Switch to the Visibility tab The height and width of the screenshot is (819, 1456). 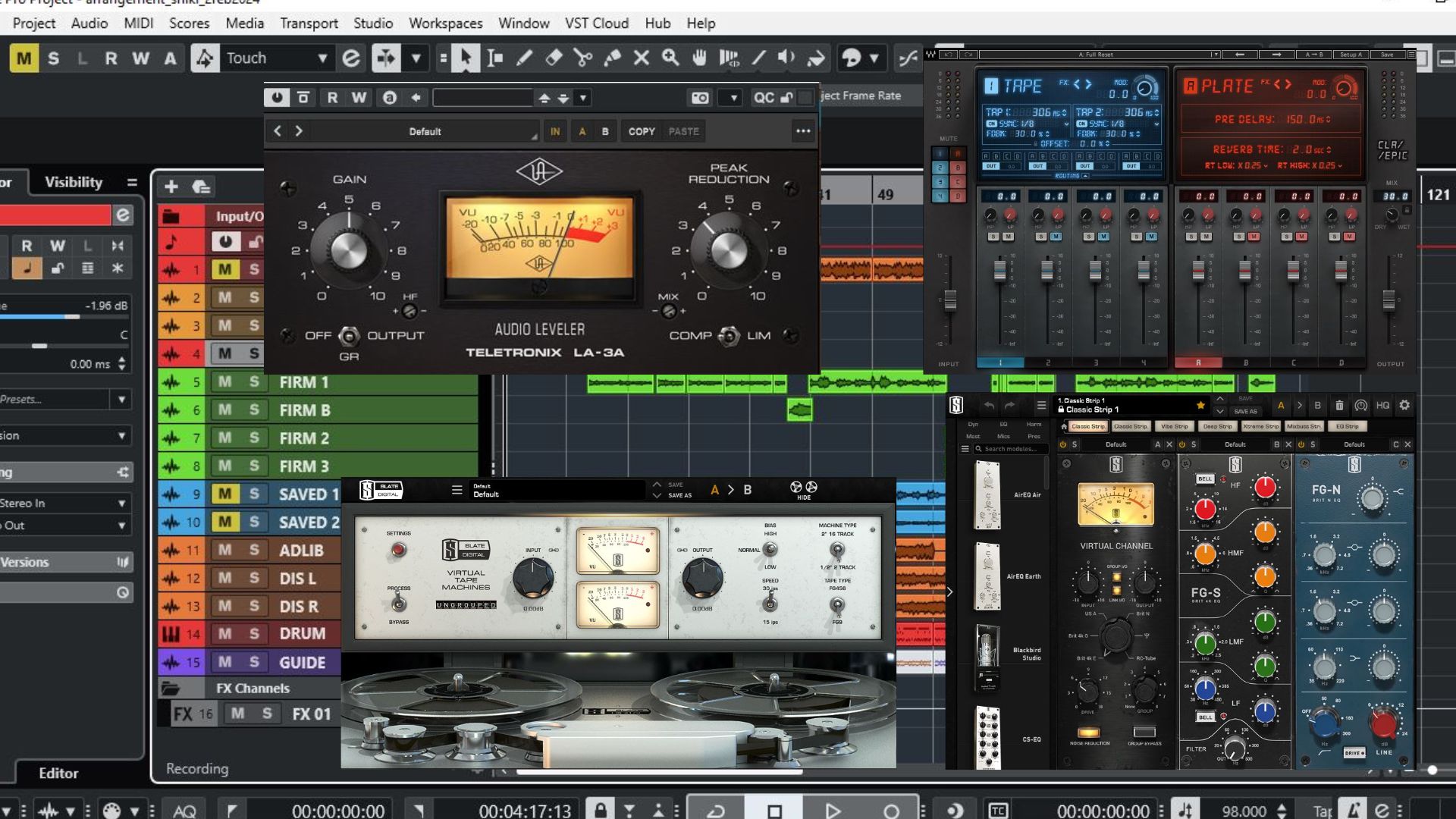74,182
